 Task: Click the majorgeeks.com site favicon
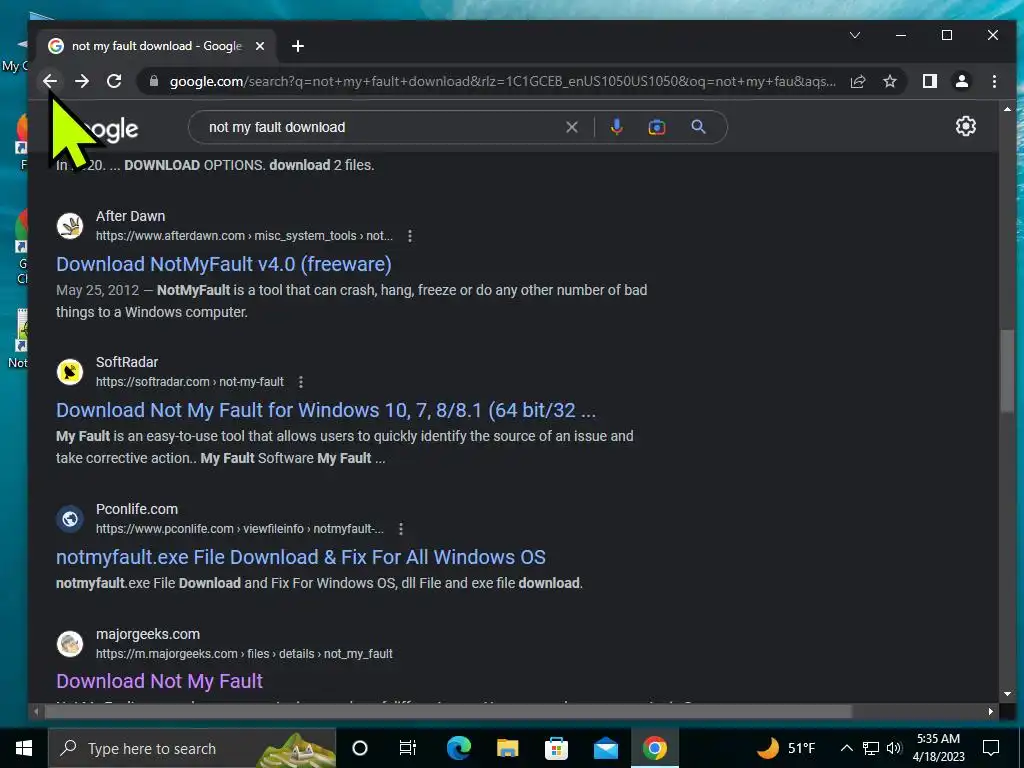[x=70, y=644]
